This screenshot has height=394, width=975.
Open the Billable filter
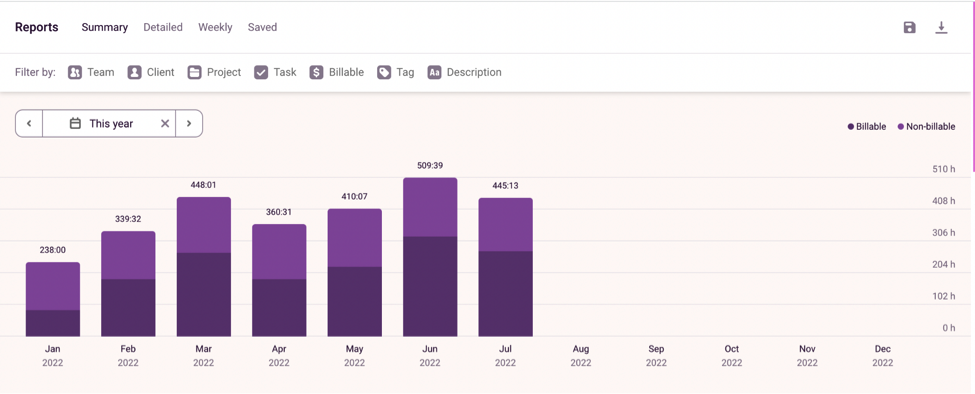click(x=337, y=72)
